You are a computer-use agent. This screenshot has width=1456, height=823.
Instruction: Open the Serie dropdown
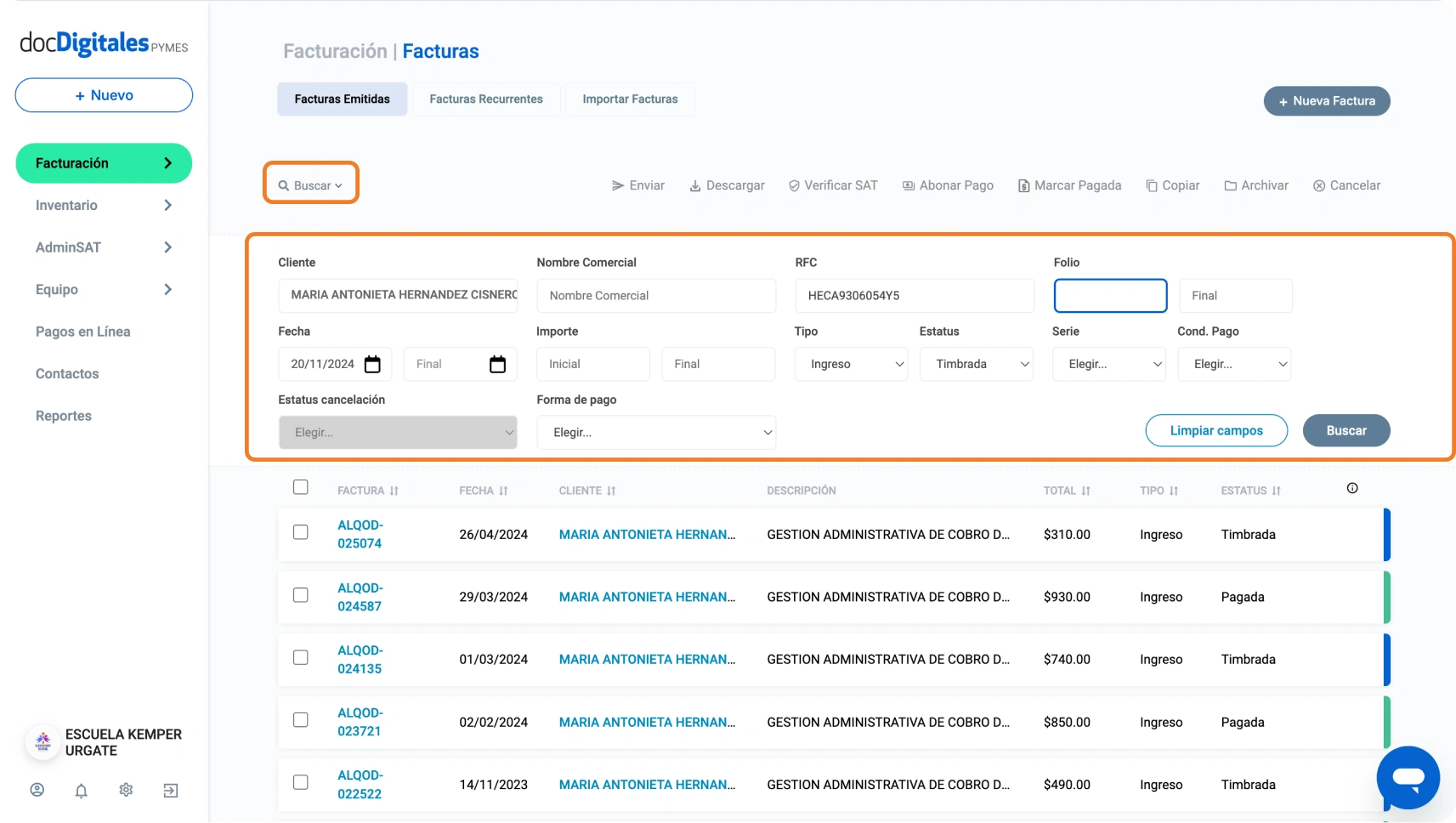[x=1109, y=364]
